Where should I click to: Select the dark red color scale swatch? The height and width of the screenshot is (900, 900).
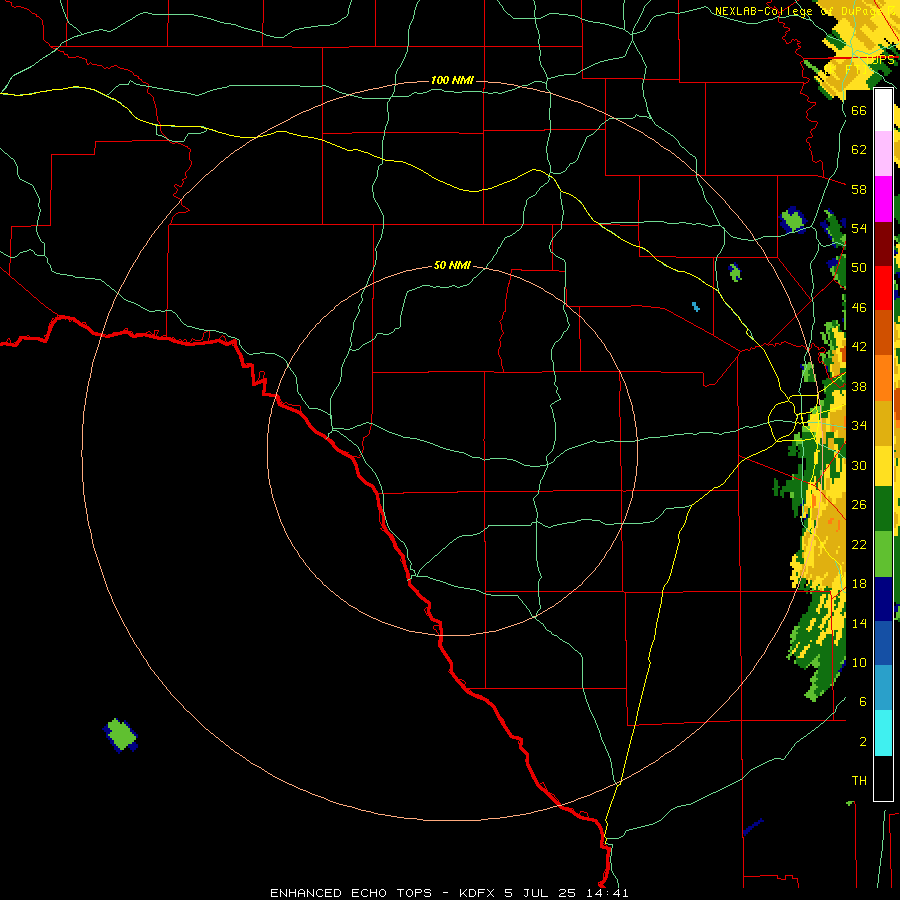pyautogui.click(x=883, y=243)
